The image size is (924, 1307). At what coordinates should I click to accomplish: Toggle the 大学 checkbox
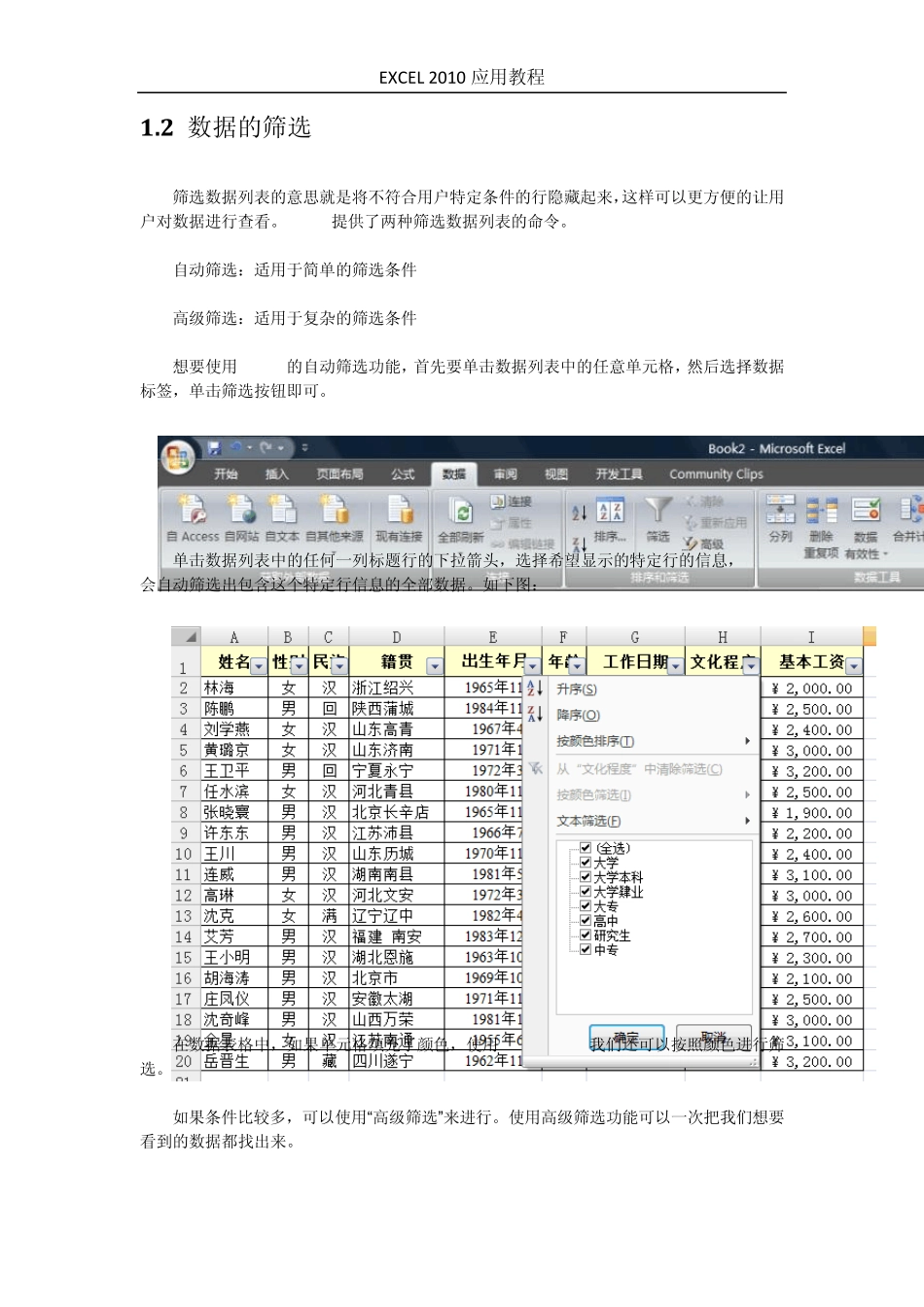pos(586,863)
